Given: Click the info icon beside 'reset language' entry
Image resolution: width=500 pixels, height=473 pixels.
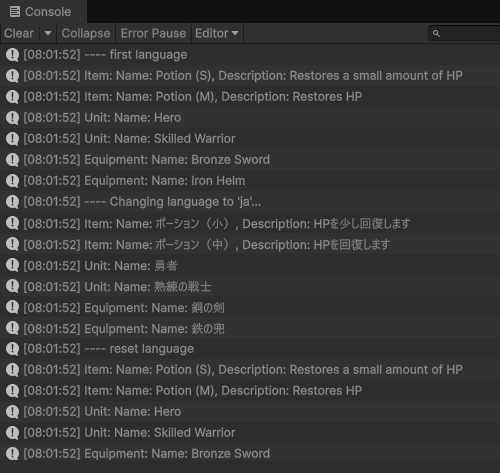Looking at the screenshot, I should pos(12,349).
